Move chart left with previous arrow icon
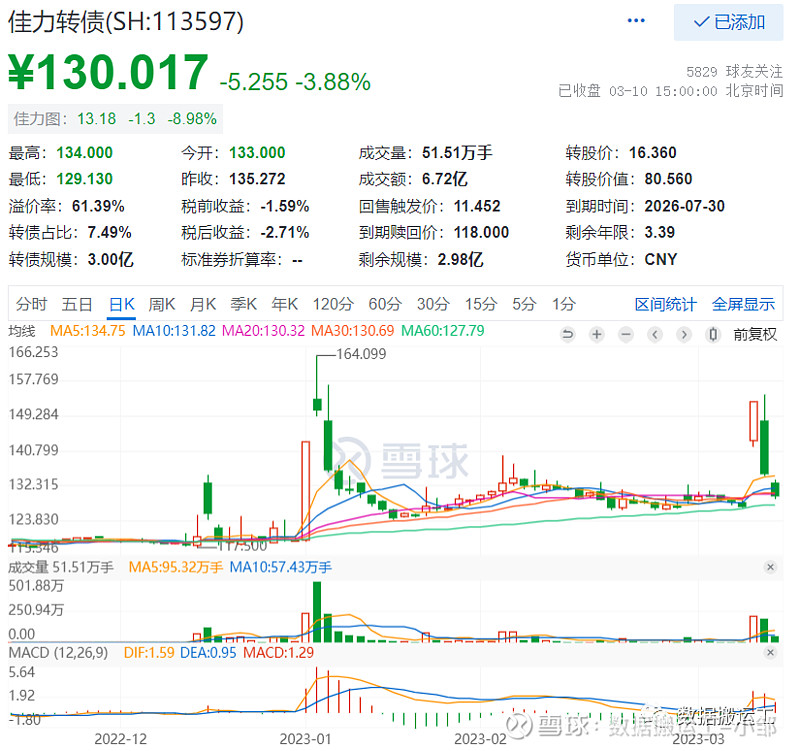The image size is (800, 751). 655,335
